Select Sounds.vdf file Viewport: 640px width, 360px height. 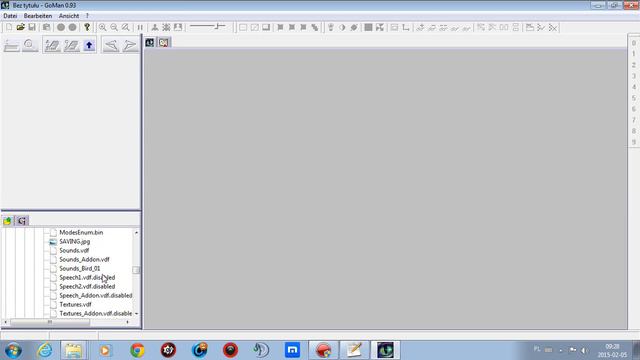tap(74, 250)
